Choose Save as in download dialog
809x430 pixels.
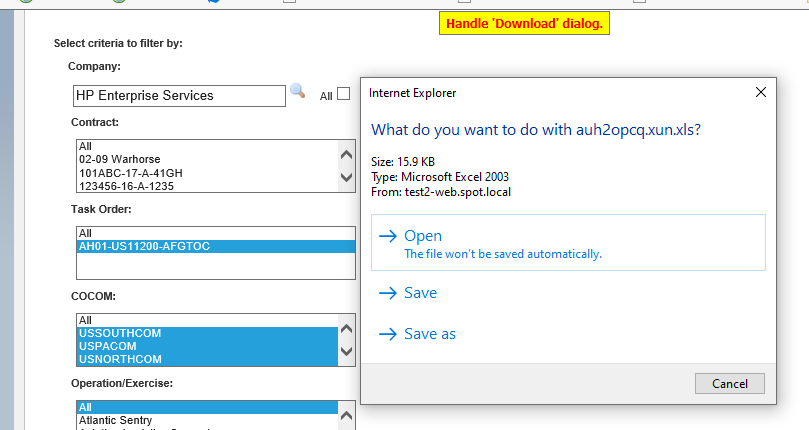click(x=429, y=334)
